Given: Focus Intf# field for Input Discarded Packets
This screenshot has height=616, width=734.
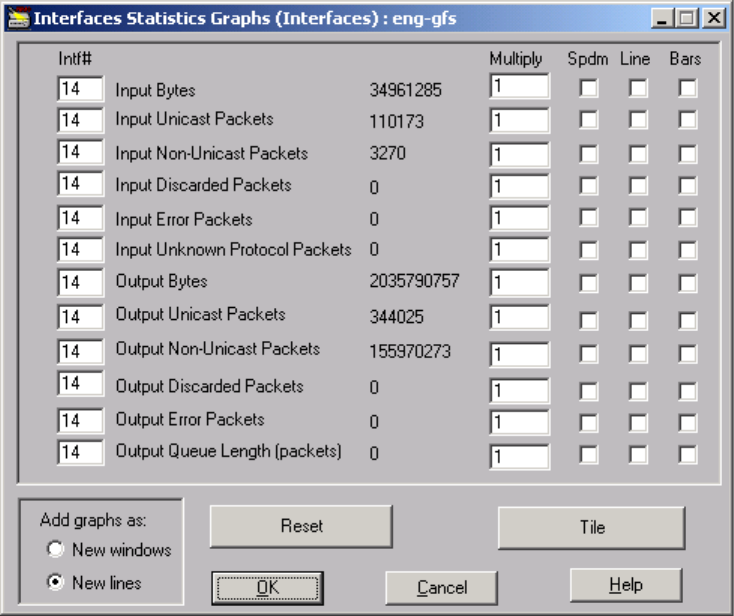Looking at the screenshot, I should (81, 183).
